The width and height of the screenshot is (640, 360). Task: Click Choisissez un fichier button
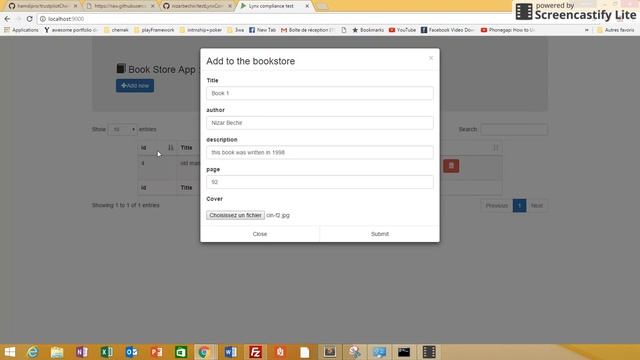tap(236, 215)
